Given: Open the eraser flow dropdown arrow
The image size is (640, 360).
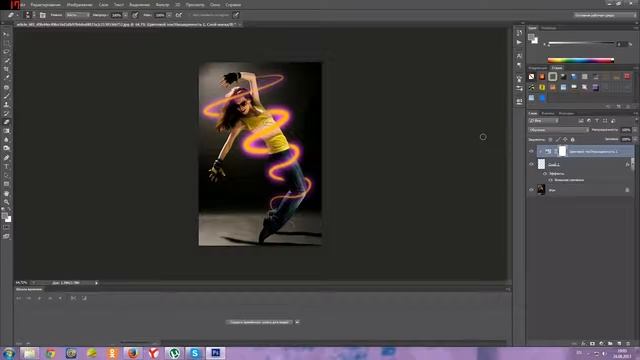Looking at the screenshot, I should pyautogui.click(x=169, y=15).
